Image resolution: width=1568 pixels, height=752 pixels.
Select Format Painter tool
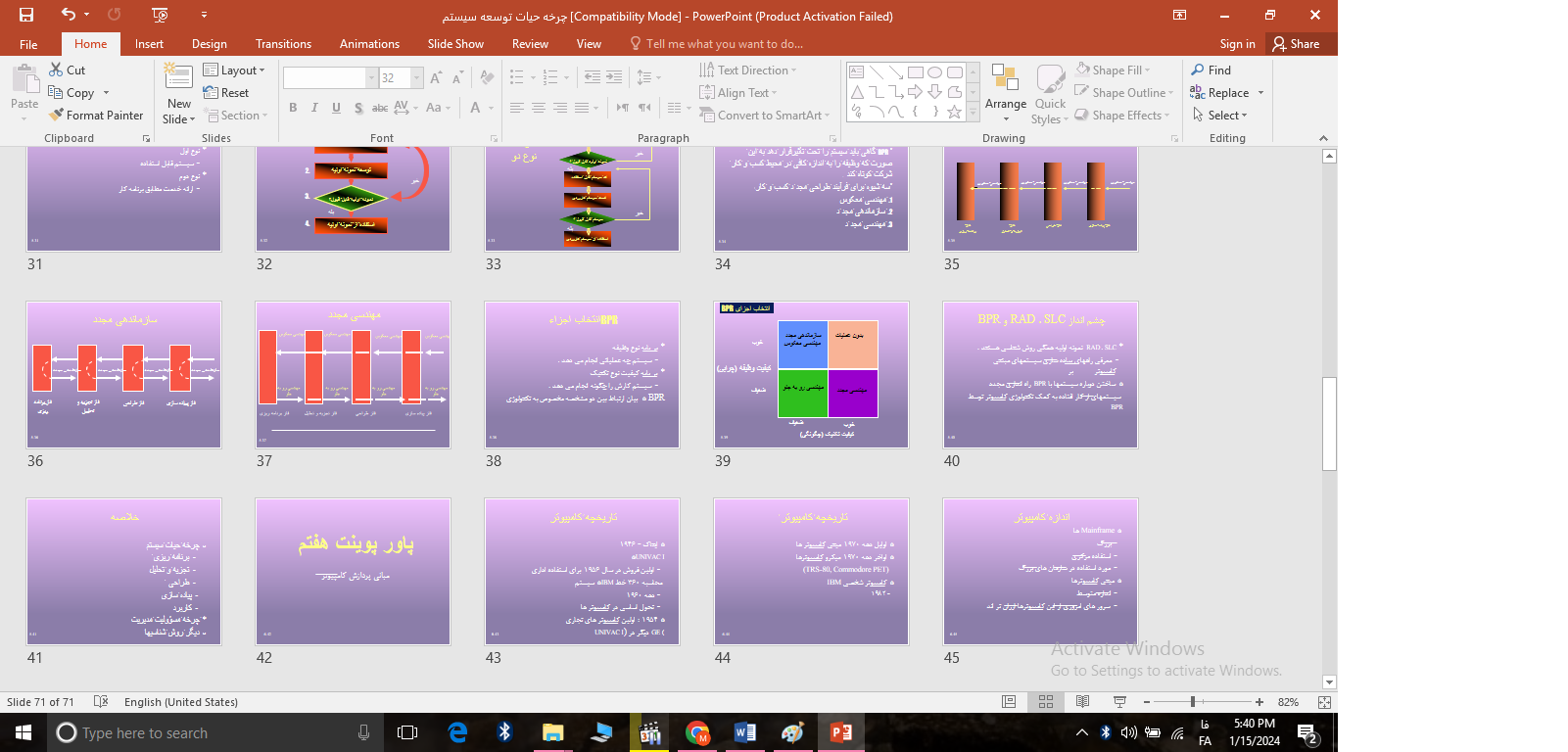[x=96, y=116]
